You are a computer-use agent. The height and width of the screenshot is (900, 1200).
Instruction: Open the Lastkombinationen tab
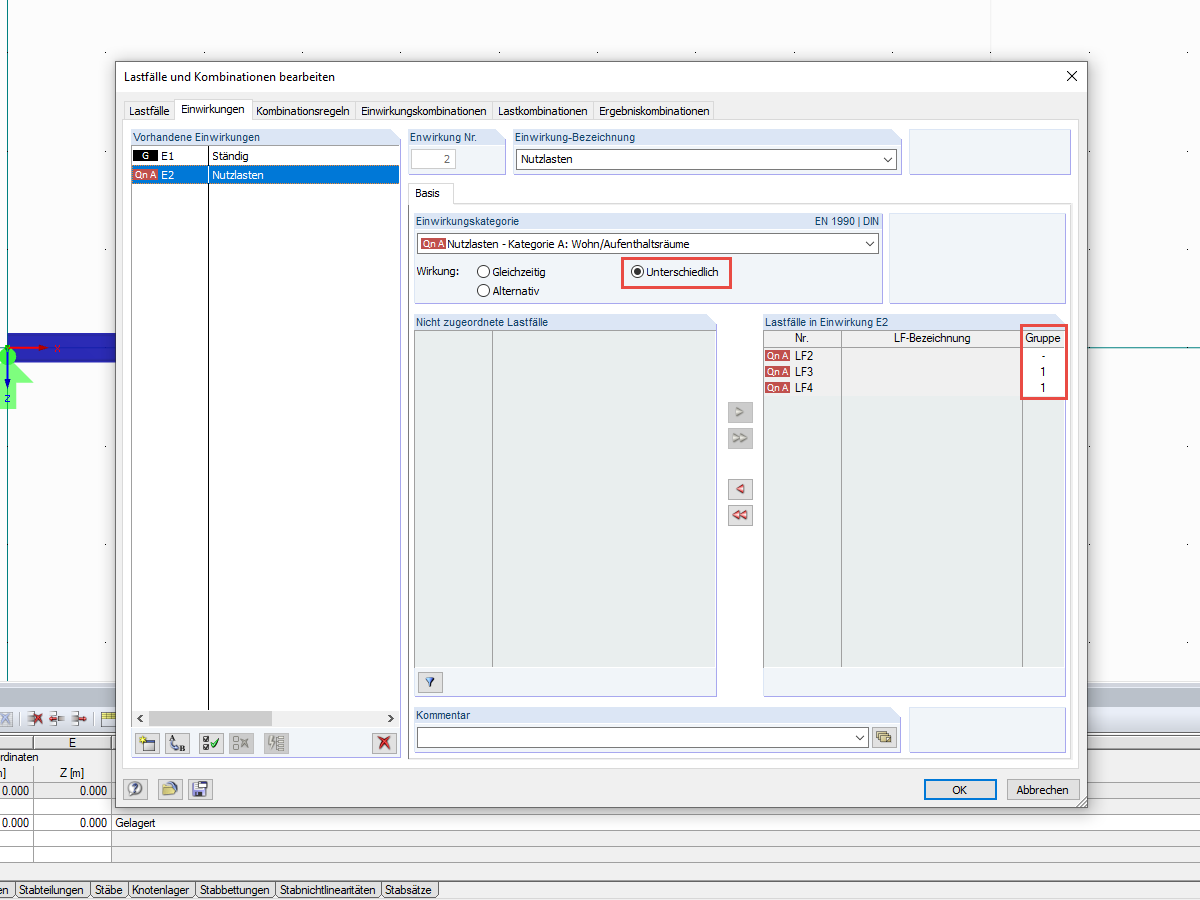tap(543, 111)
